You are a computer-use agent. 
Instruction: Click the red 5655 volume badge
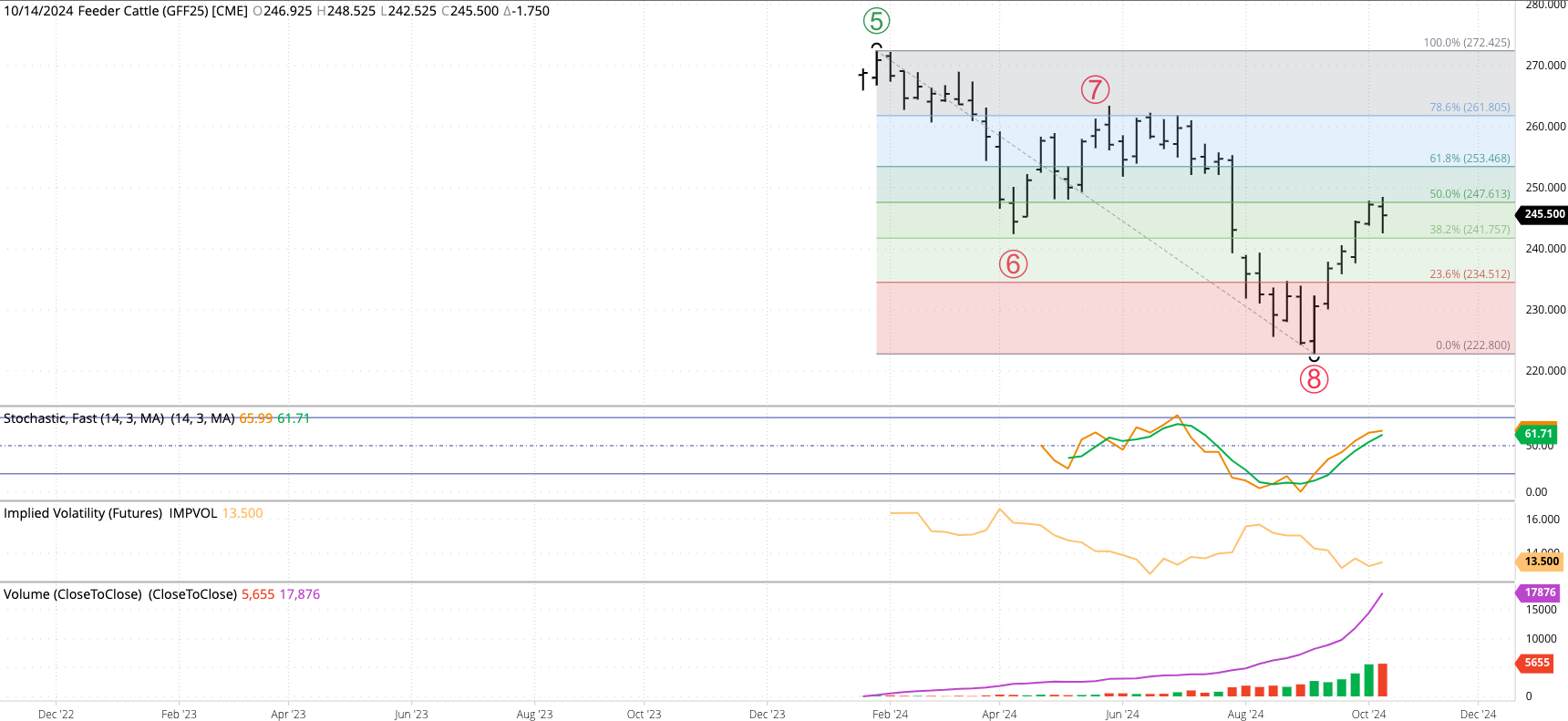(x=1536, y=663)
